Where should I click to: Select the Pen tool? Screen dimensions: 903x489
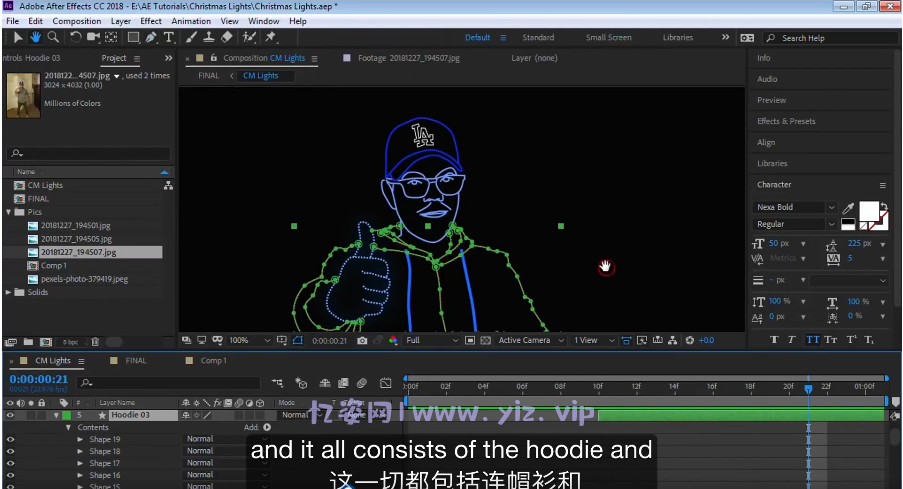[151, 37]
